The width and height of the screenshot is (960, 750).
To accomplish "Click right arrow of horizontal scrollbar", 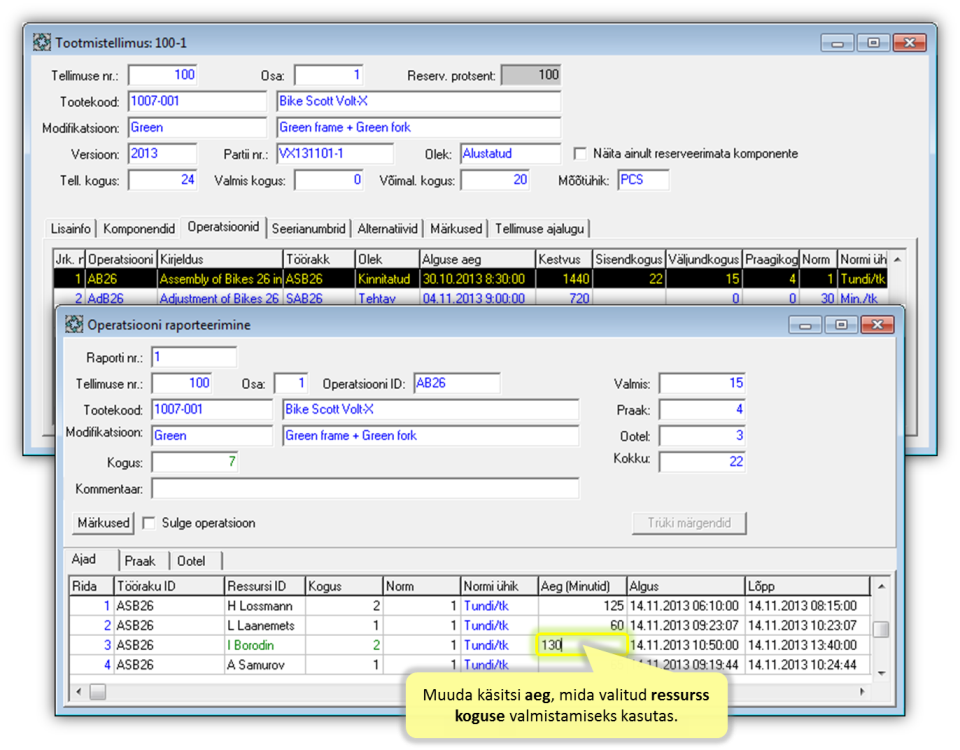I will point(862,691).
